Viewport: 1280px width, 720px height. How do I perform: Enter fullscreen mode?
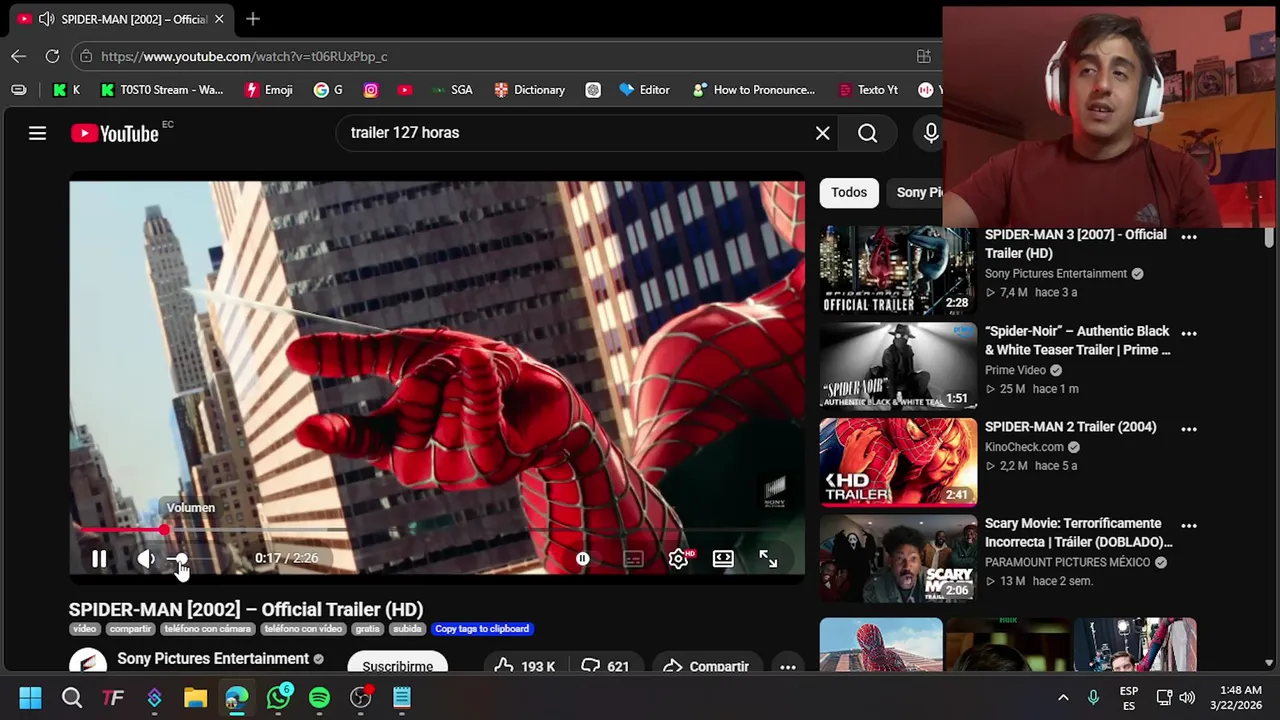[x=768, y=559]
